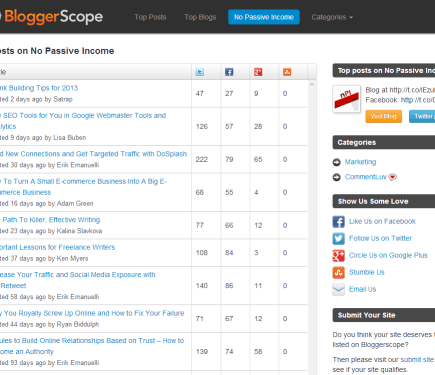The image size is (435, 375).
Task: Open Royally Screw Up Online post
Action: pyautogui.click(x=92, y=313)
